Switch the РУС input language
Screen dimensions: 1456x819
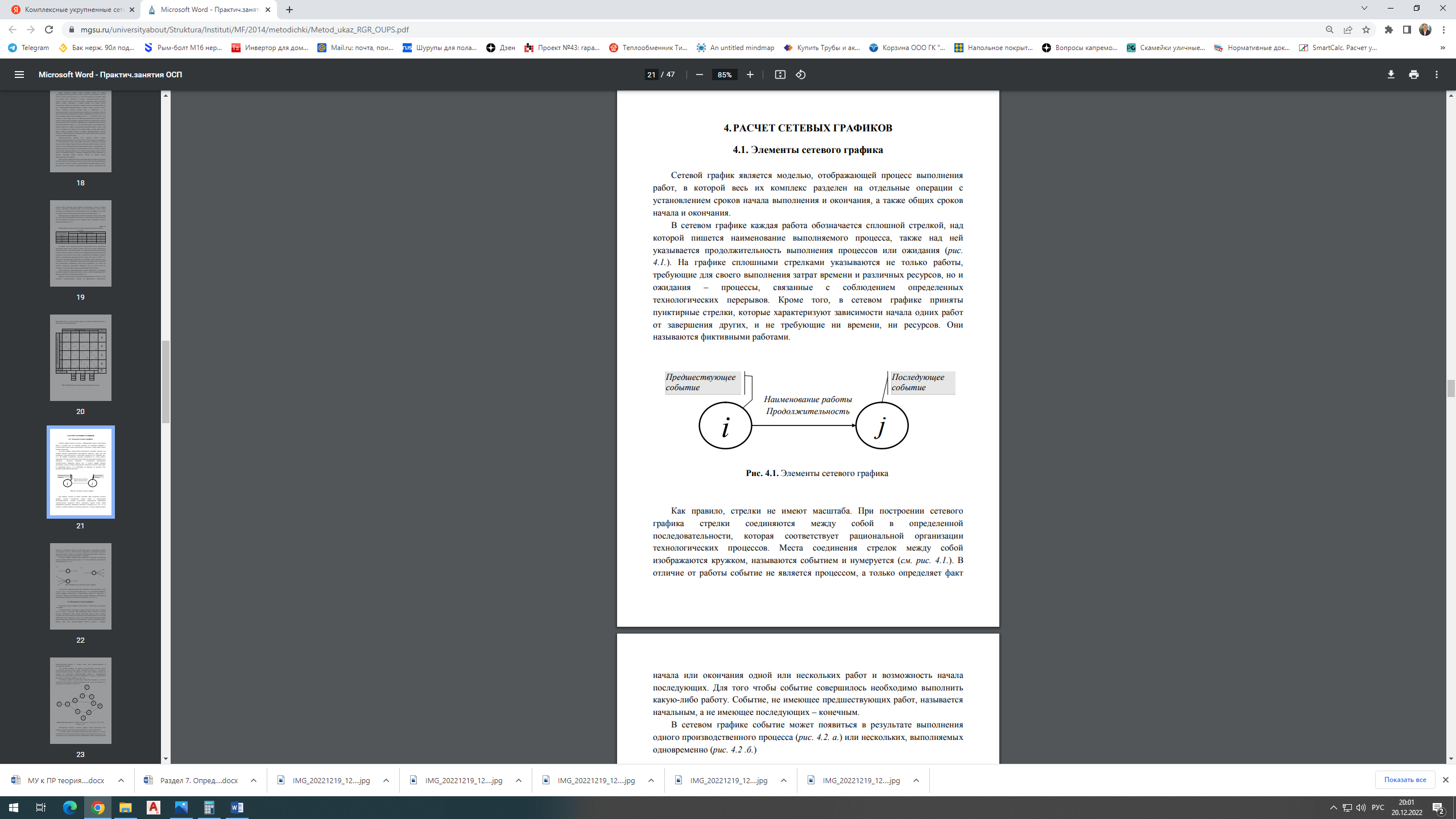pyautogui.click(x=1378, y=808)
